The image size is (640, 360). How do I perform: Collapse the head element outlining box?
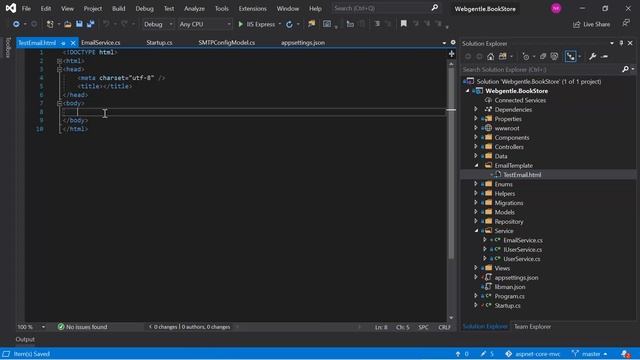point(60,69)
